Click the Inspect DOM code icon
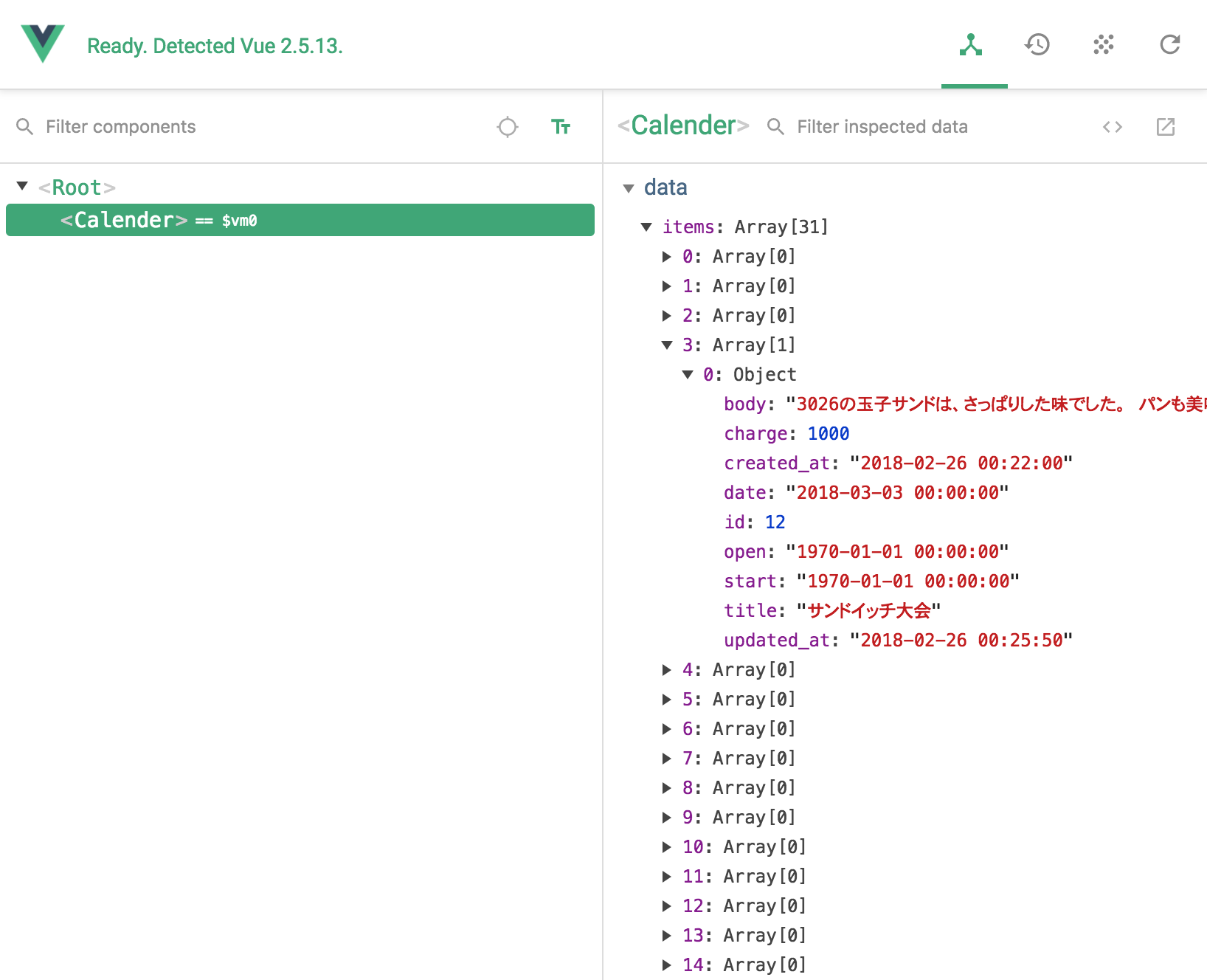 coord(1113,127)
